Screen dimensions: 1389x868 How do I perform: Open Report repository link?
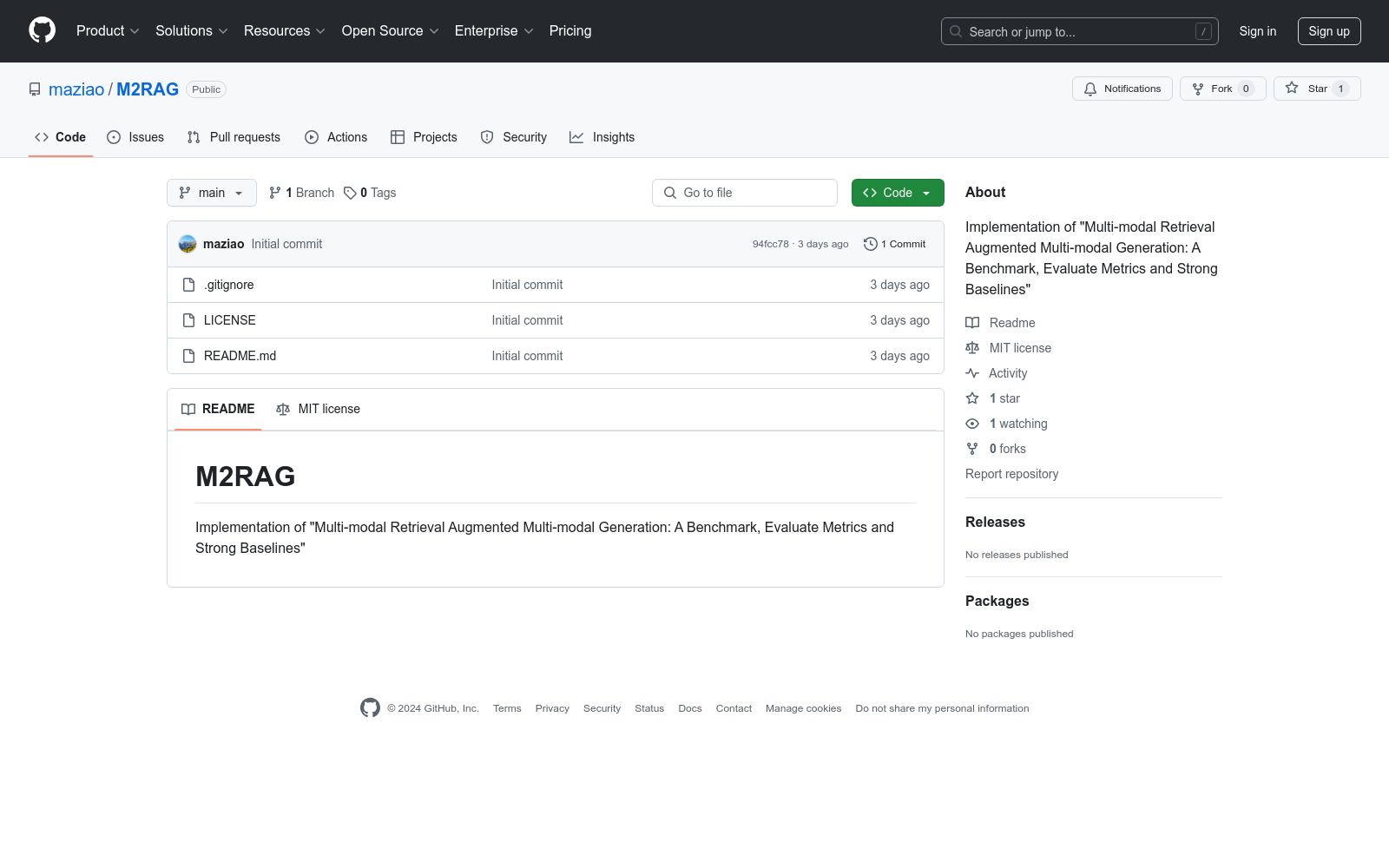point(1011,474)
